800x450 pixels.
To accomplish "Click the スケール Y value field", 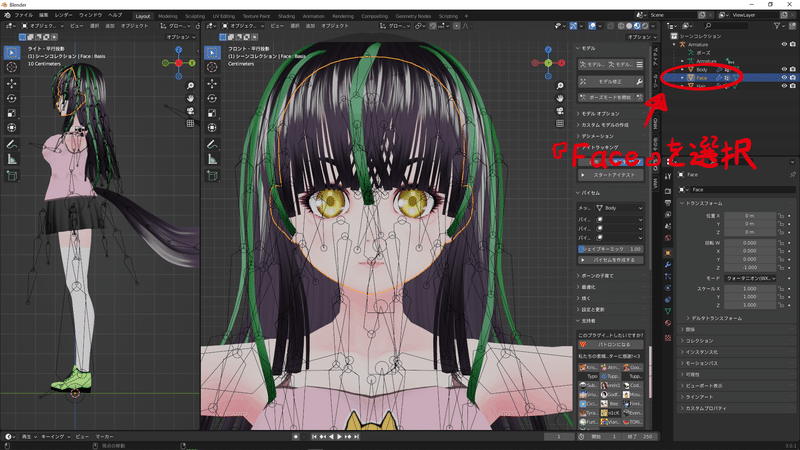I will pos(749,297).
